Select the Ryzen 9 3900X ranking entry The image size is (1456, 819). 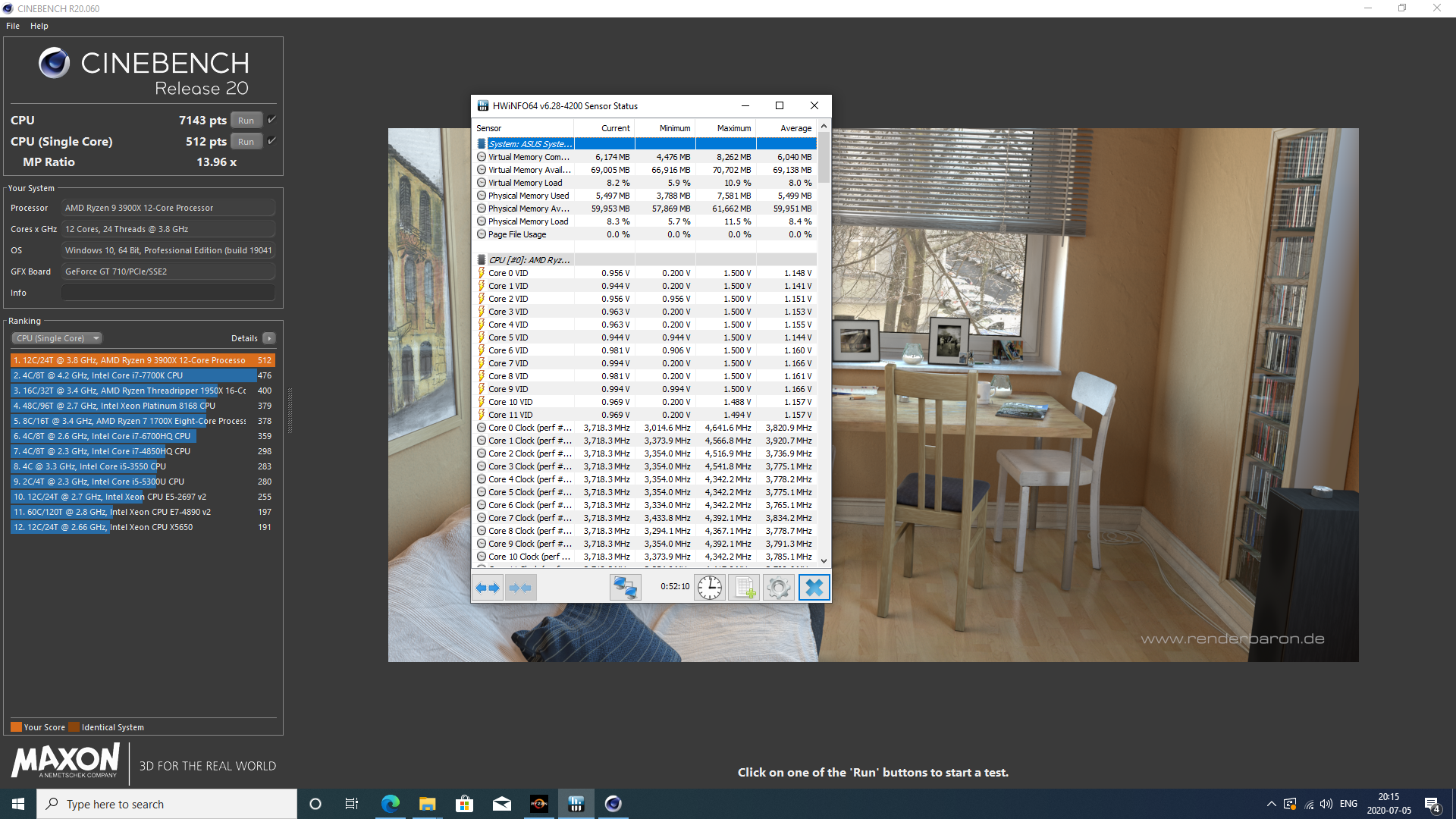[143, 360]
